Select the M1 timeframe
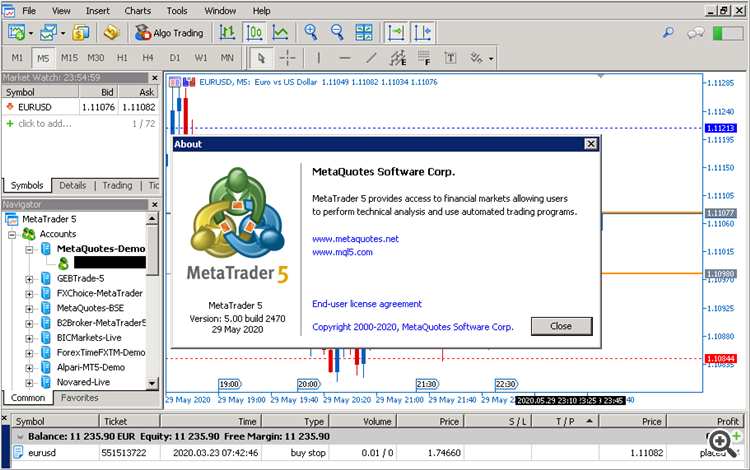Viewport: 750px width, 470px height. coord(17,58)
